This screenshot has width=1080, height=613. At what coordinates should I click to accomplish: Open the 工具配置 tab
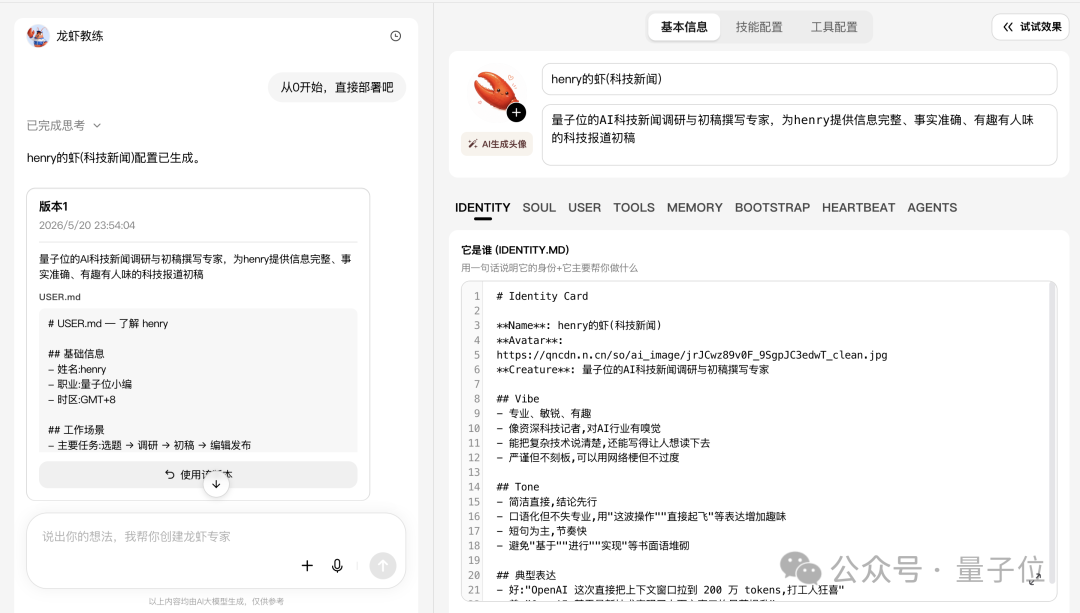pos(834,27)
